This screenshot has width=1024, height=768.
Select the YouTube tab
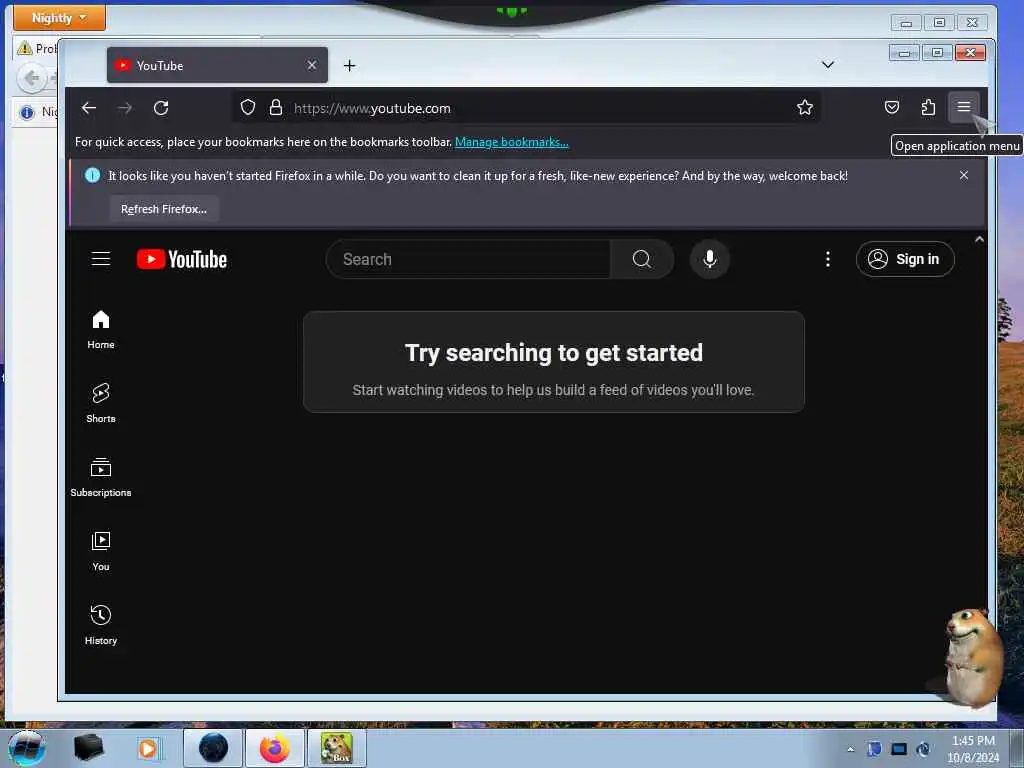(217, 65)
